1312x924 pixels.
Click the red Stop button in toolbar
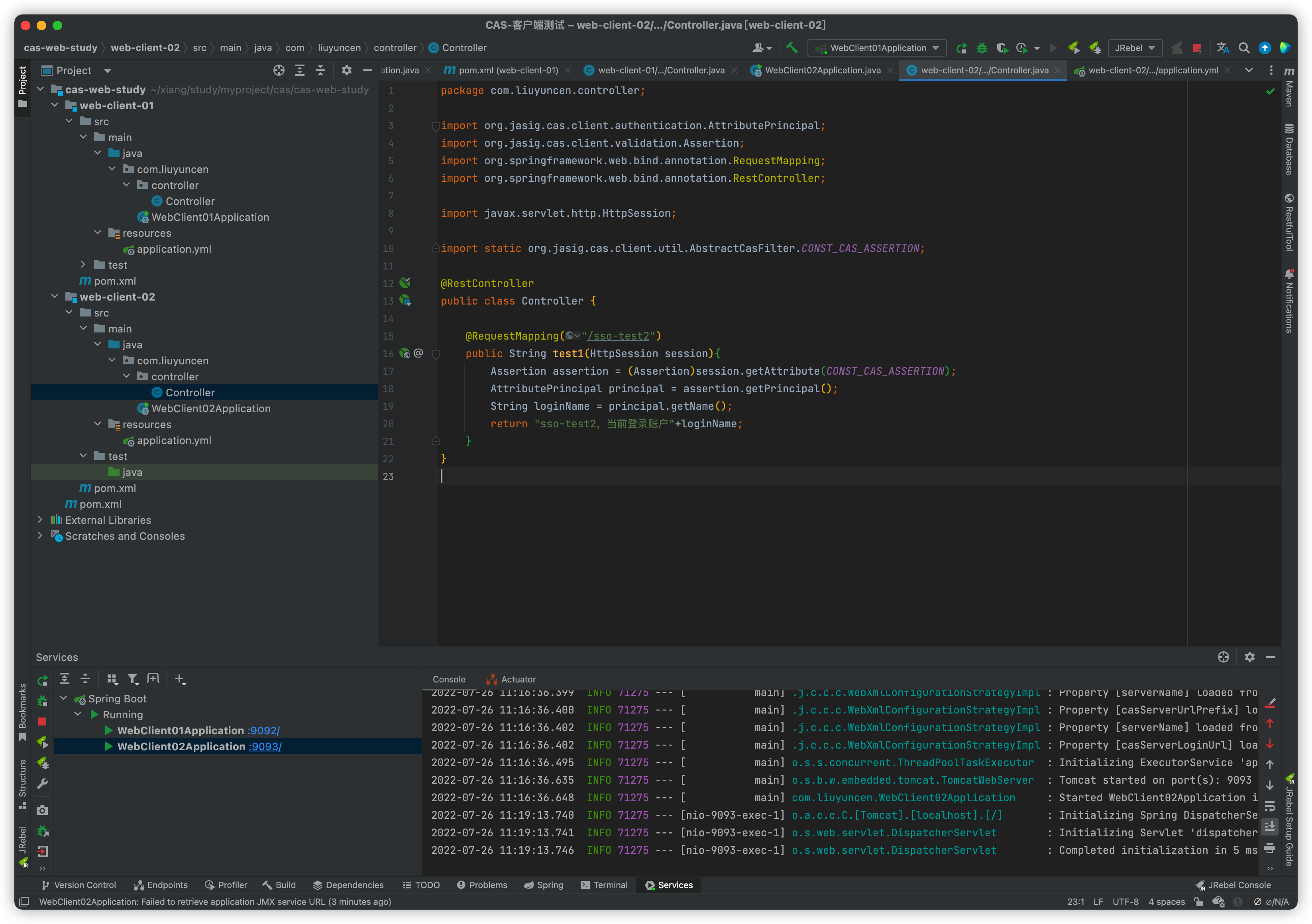click(x=1196, y=48)
